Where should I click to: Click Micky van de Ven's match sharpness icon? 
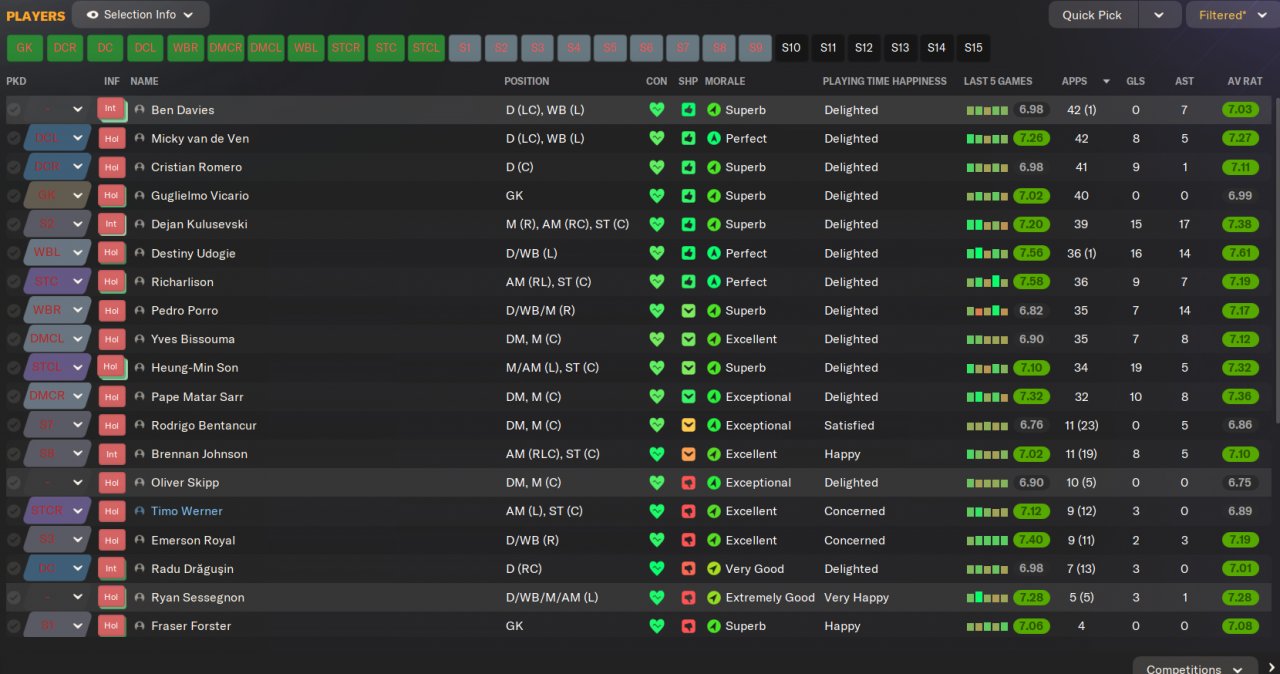pos(688,138)
